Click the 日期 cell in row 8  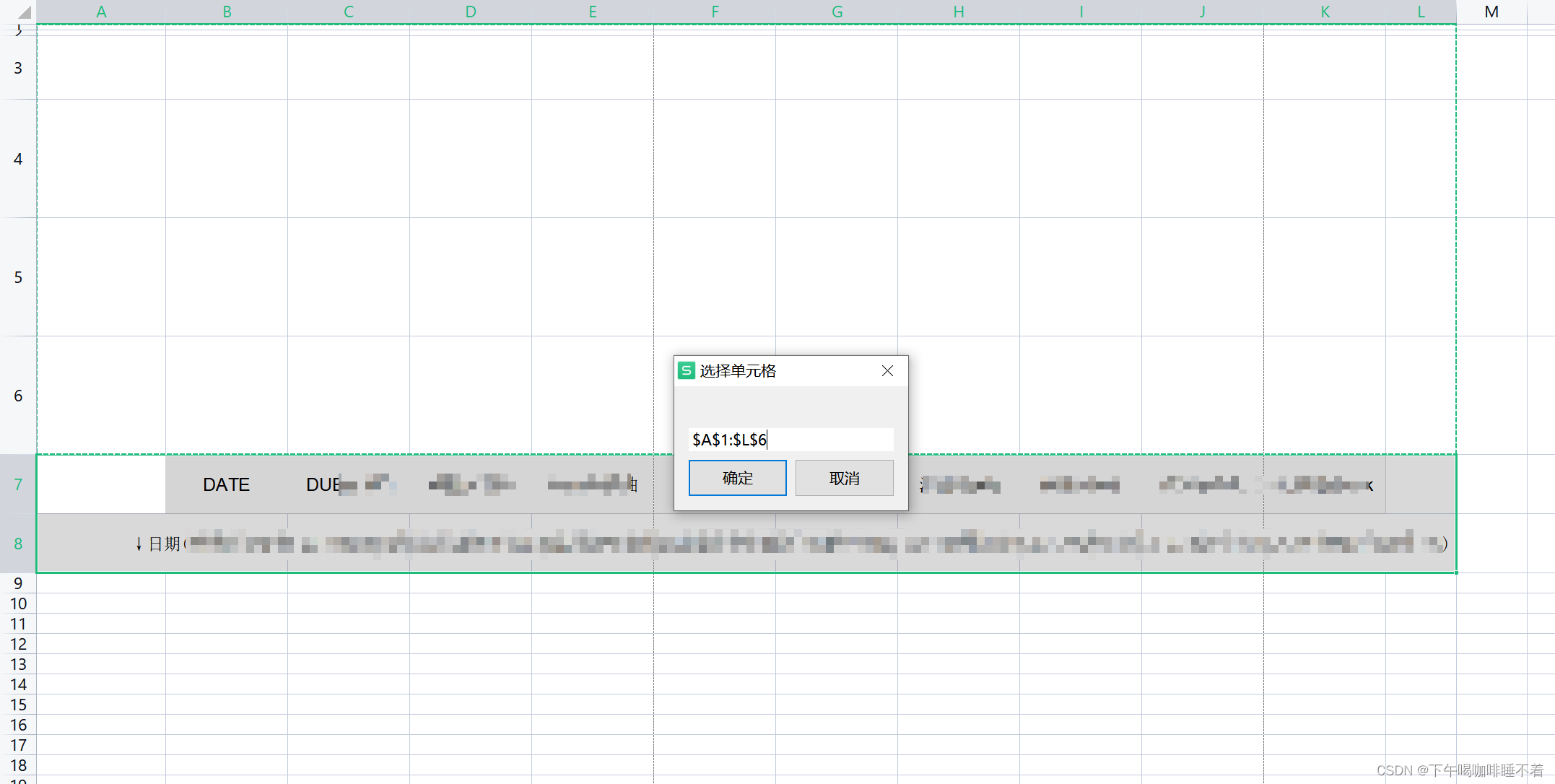[x=164, y=544]
